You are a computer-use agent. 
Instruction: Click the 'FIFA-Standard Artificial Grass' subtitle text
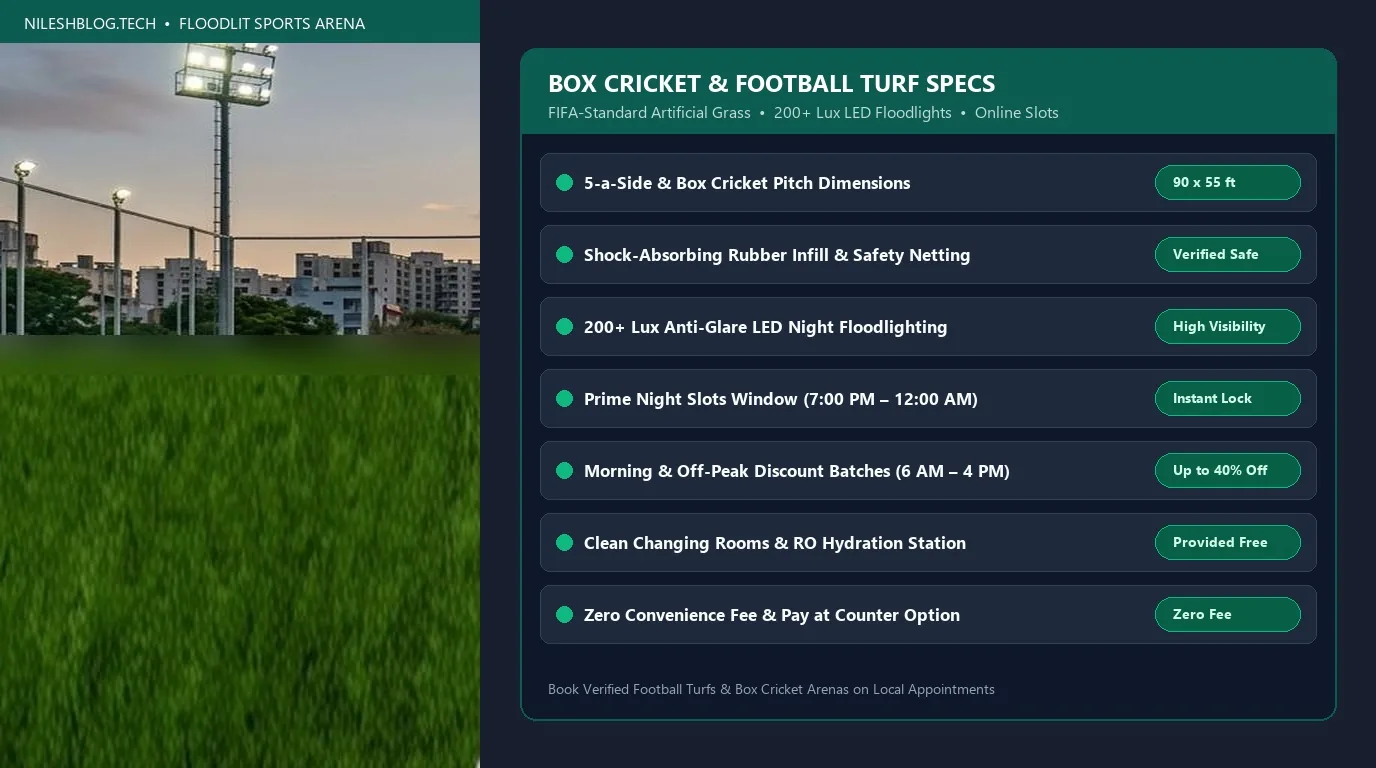[649, 113]
